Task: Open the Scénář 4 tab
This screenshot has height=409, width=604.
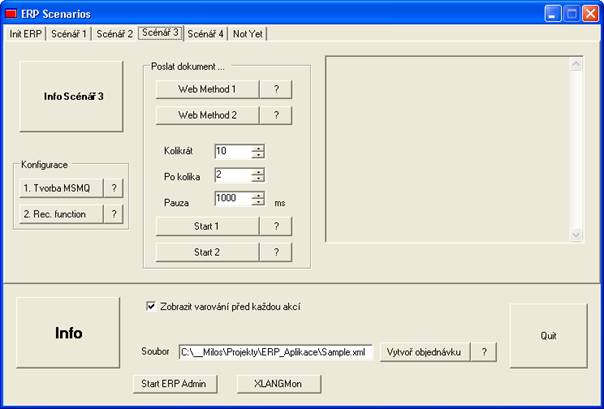Action: pyautogui.click(x=205, y=34)
